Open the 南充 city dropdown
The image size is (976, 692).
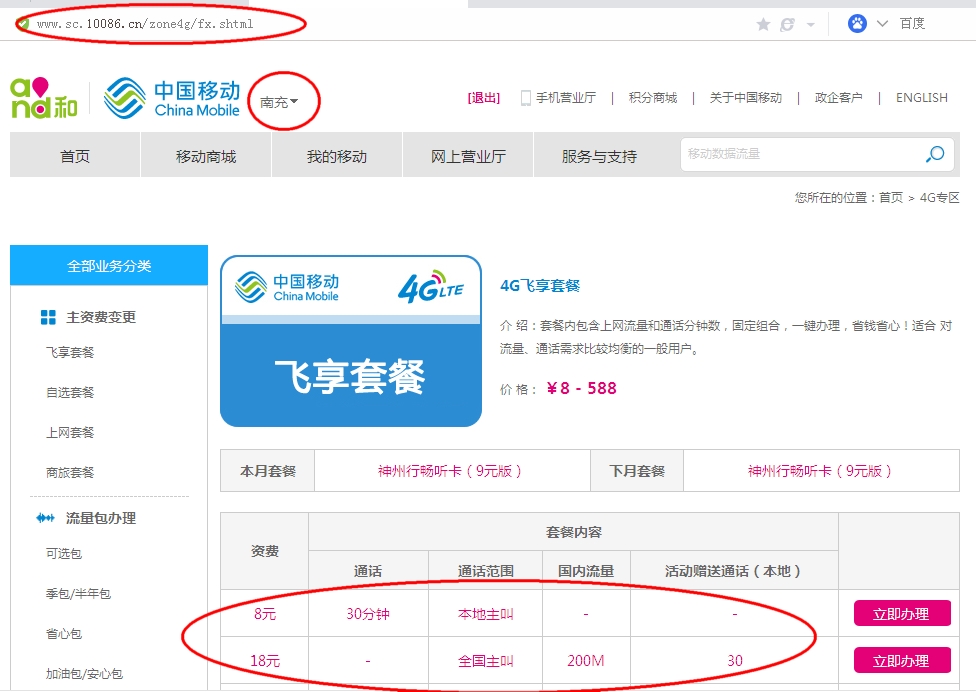point(279,102)
